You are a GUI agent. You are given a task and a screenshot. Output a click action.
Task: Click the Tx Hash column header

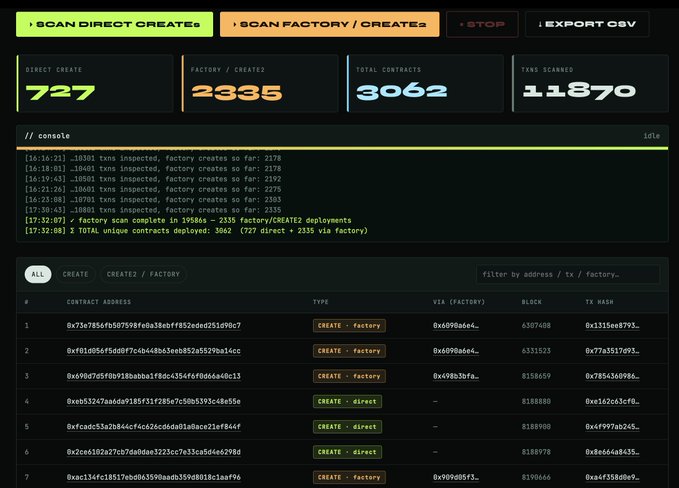(x=599, y=302)
